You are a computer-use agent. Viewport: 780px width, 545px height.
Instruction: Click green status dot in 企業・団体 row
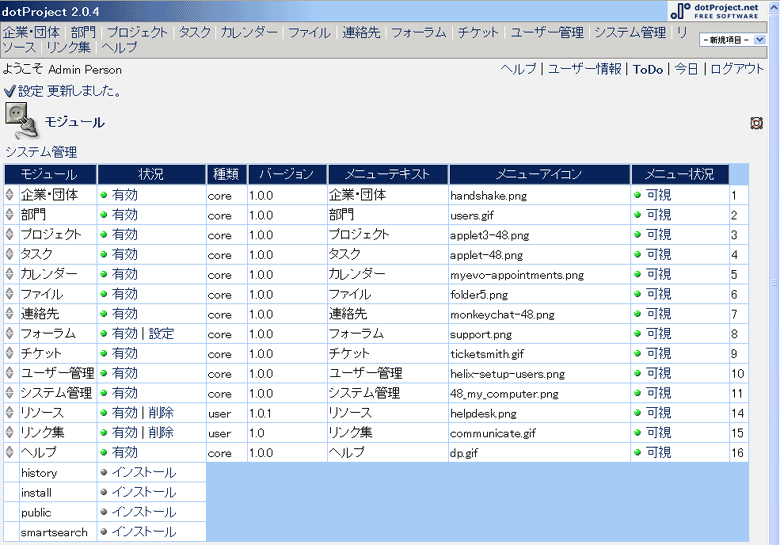click(x=104, y=195)
